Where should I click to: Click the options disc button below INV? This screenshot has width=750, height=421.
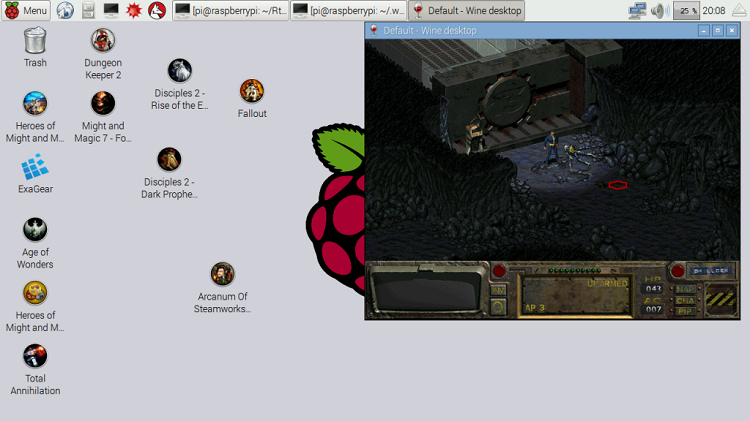click(x=498, y=307)
